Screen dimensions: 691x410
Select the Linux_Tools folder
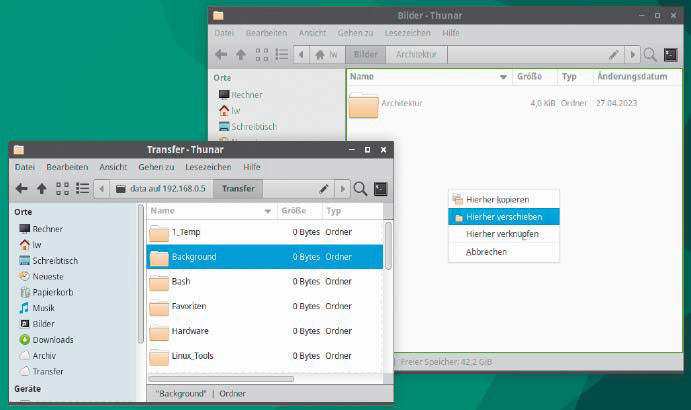pyautogui.click(x=264, y=356)
